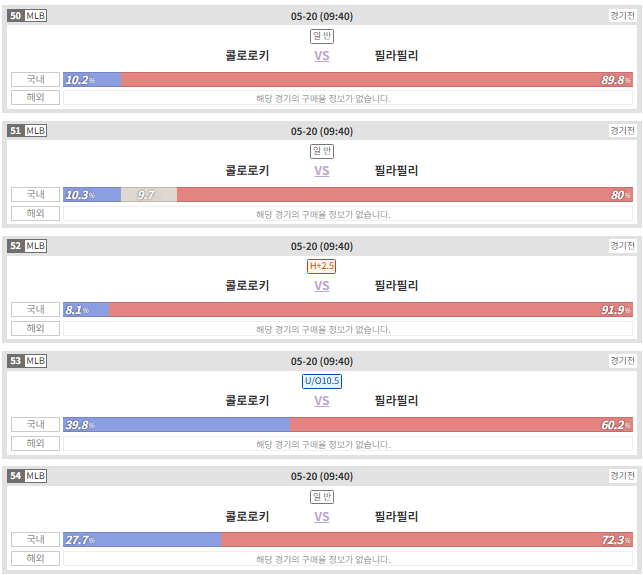This screenshot has width=643, height=575.
Task: Click the red 91.9% bar in match 52
Action: coord(371,310)
